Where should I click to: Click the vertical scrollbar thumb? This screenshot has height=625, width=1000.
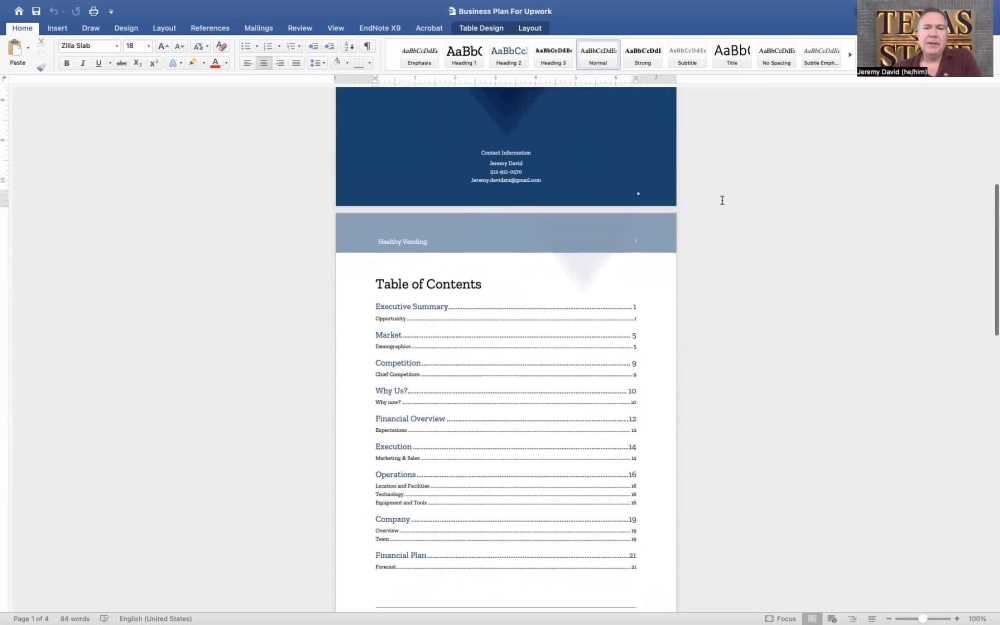coord(997,260)
